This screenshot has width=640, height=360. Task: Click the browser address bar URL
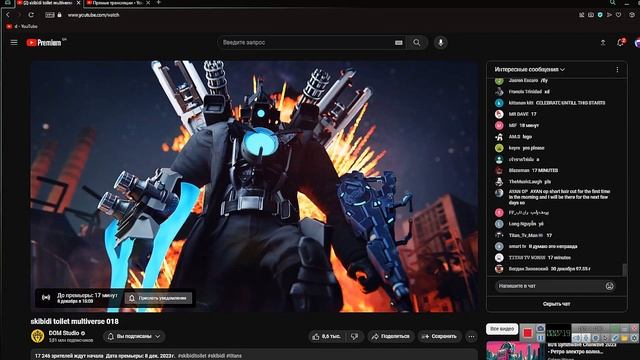pos(93,15)
